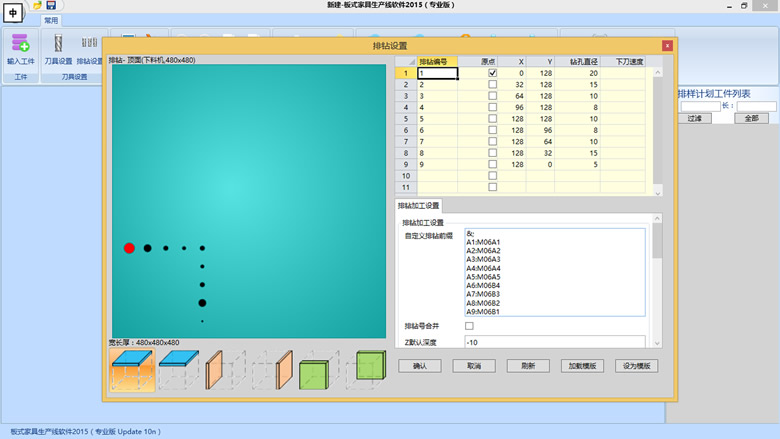780x439 pixels.
Task: Click the save icon in title bar
Action: pyautogui.click(x=51, y=5)
